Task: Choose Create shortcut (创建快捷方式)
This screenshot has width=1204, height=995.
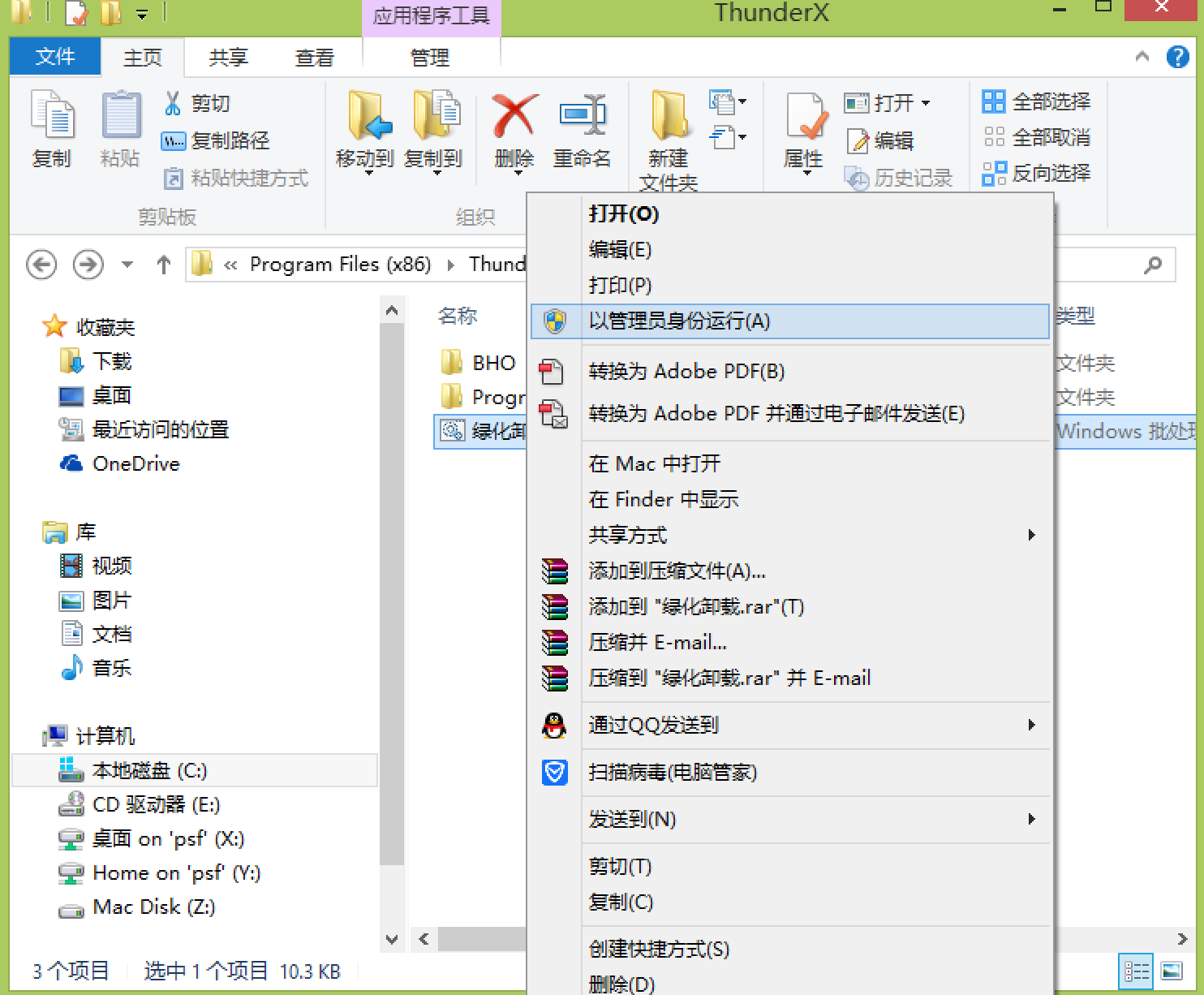Action: pyautogui.click(x=790, y=949)
